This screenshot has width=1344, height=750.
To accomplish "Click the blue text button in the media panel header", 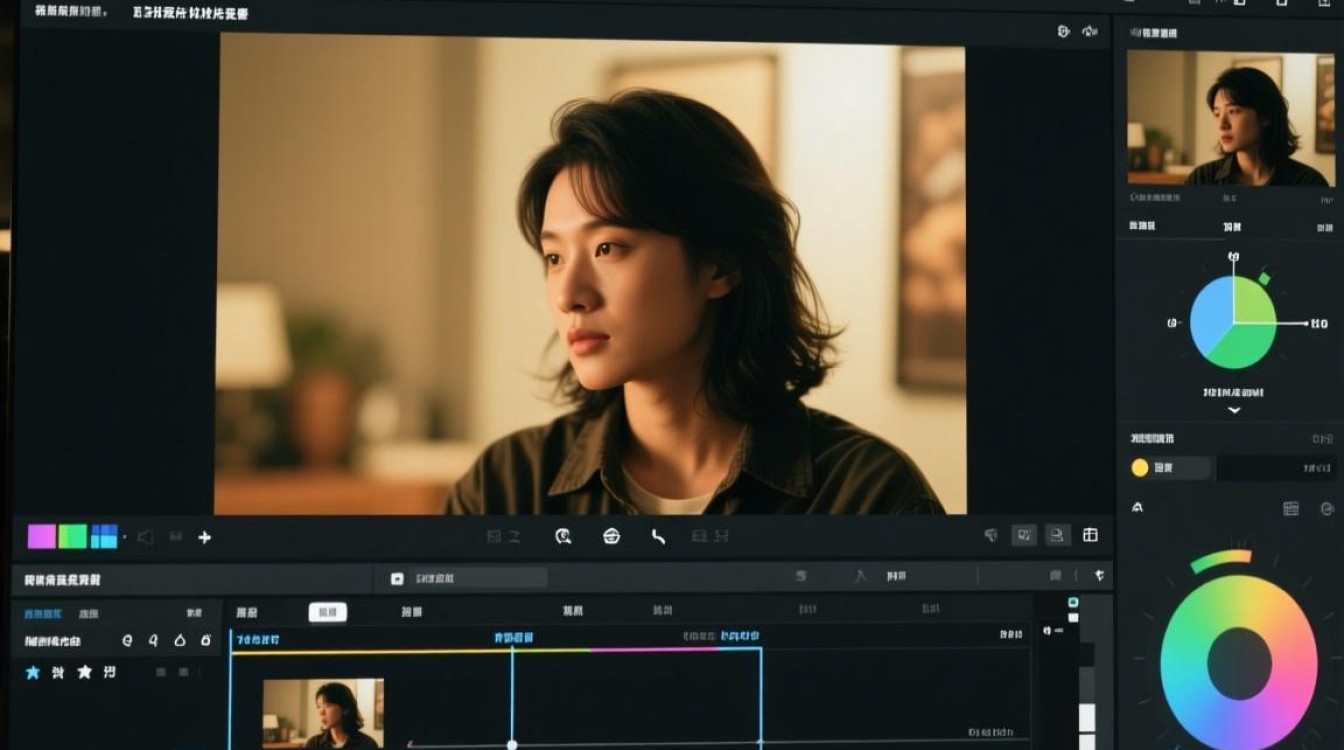I will [43, 614].
